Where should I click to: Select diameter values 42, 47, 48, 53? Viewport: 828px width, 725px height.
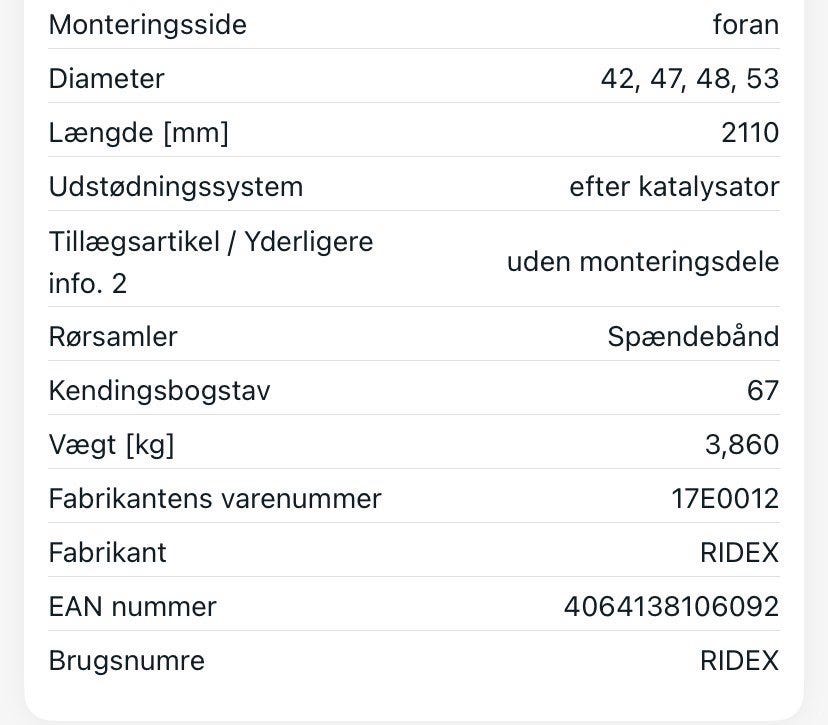(689, 78)
